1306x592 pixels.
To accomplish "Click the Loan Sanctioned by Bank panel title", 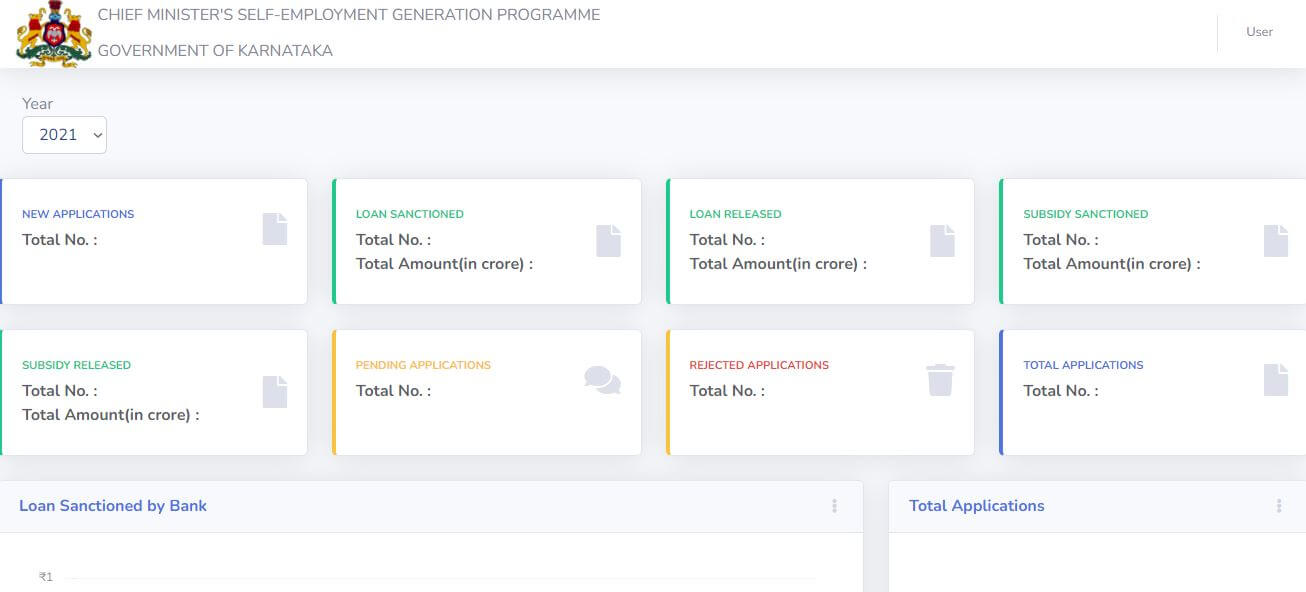I will (x=113, y=506).
